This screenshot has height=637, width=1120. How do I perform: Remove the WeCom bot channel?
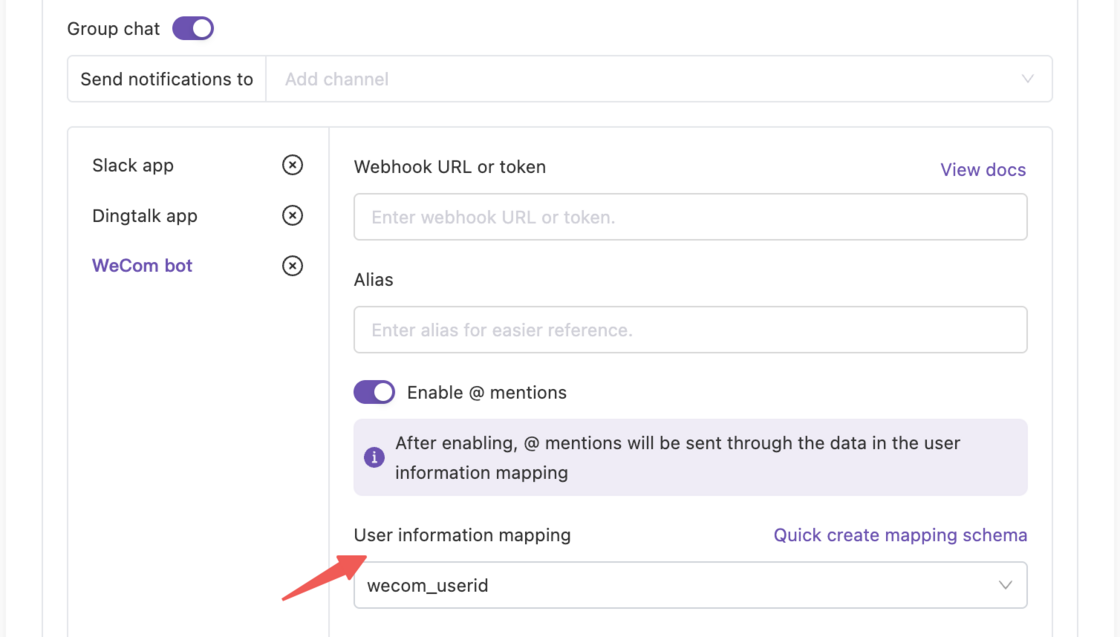click(292, 265)
